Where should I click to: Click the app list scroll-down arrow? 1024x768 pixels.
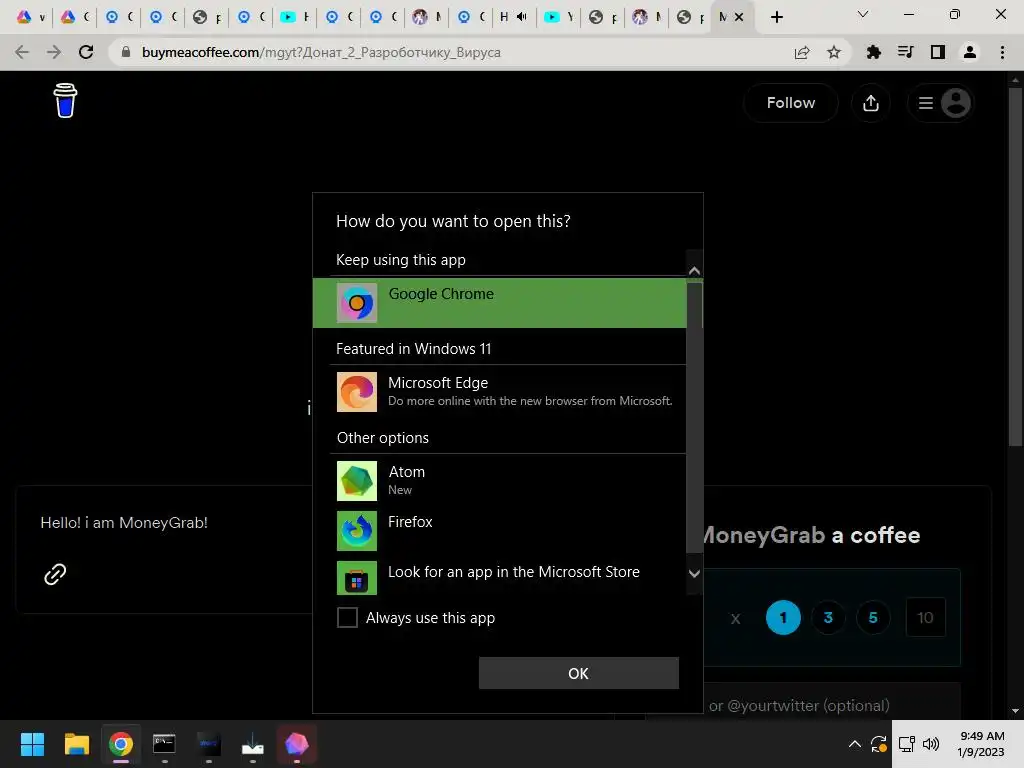pos(694,573)
